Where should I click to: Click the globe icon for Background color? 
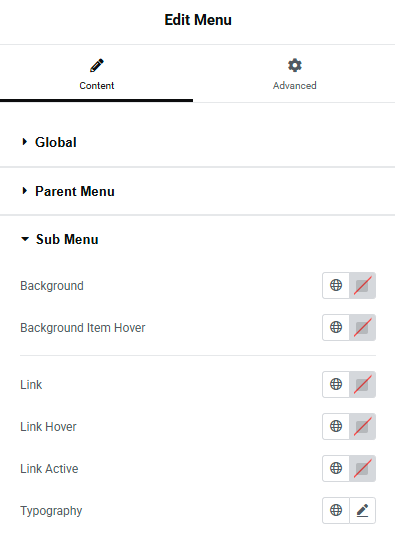pyautogui.click(x=336, y=286)
